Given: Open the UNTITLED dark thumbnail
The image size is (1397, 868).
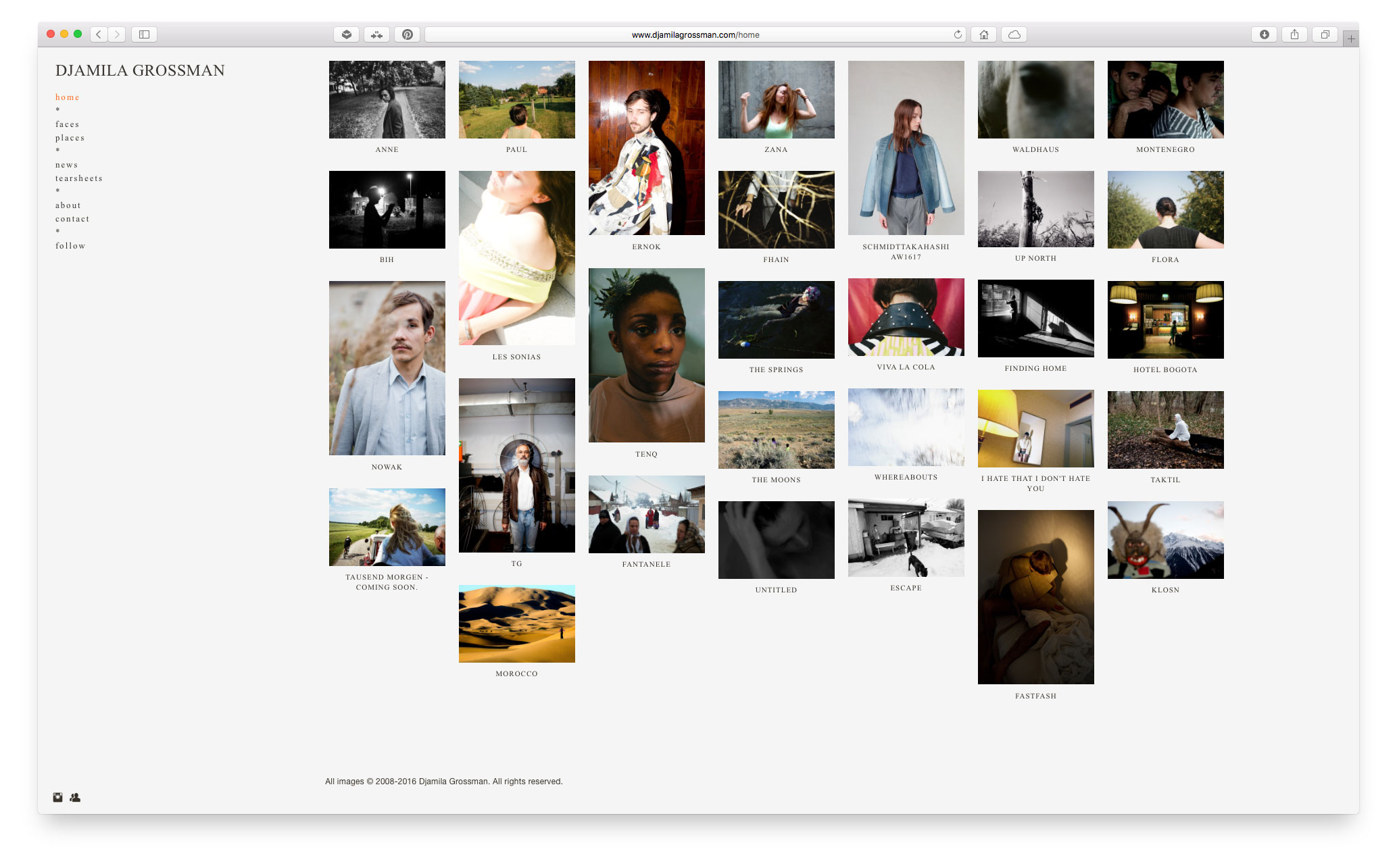Looking at the screenshot, I should pos(777,540).
